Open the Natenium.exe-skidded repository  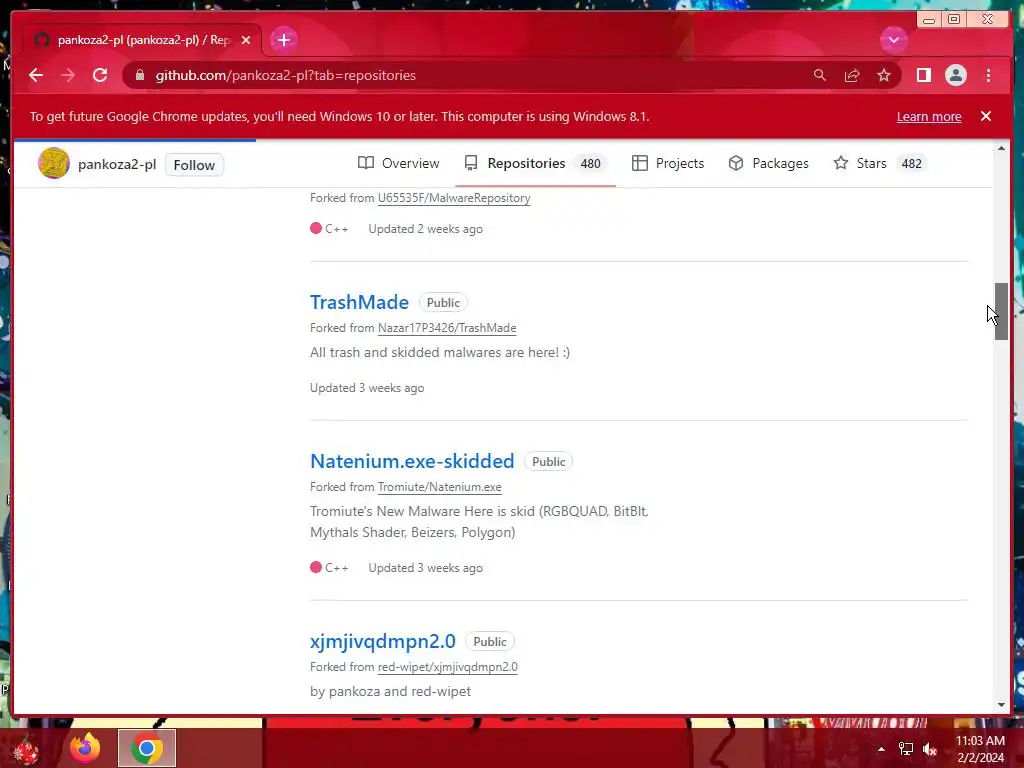(412, 461)
